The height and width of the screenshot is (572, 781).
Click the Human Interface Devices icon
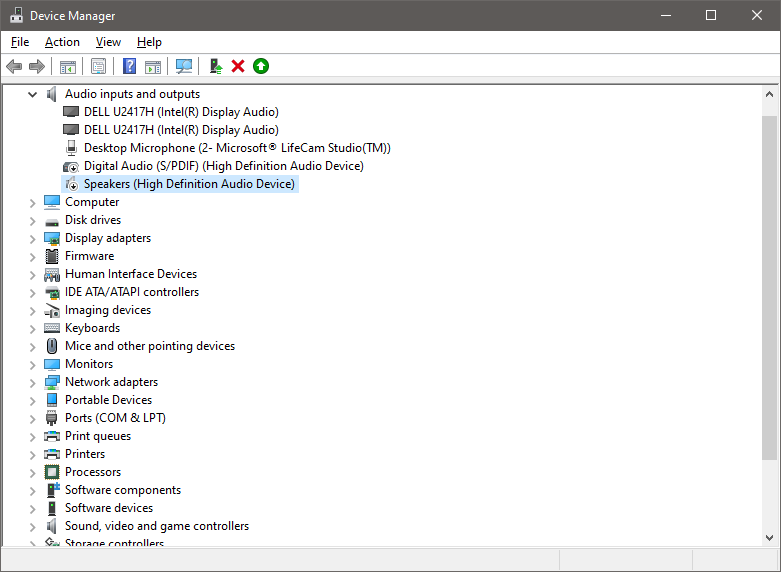[x=52, y=274]
